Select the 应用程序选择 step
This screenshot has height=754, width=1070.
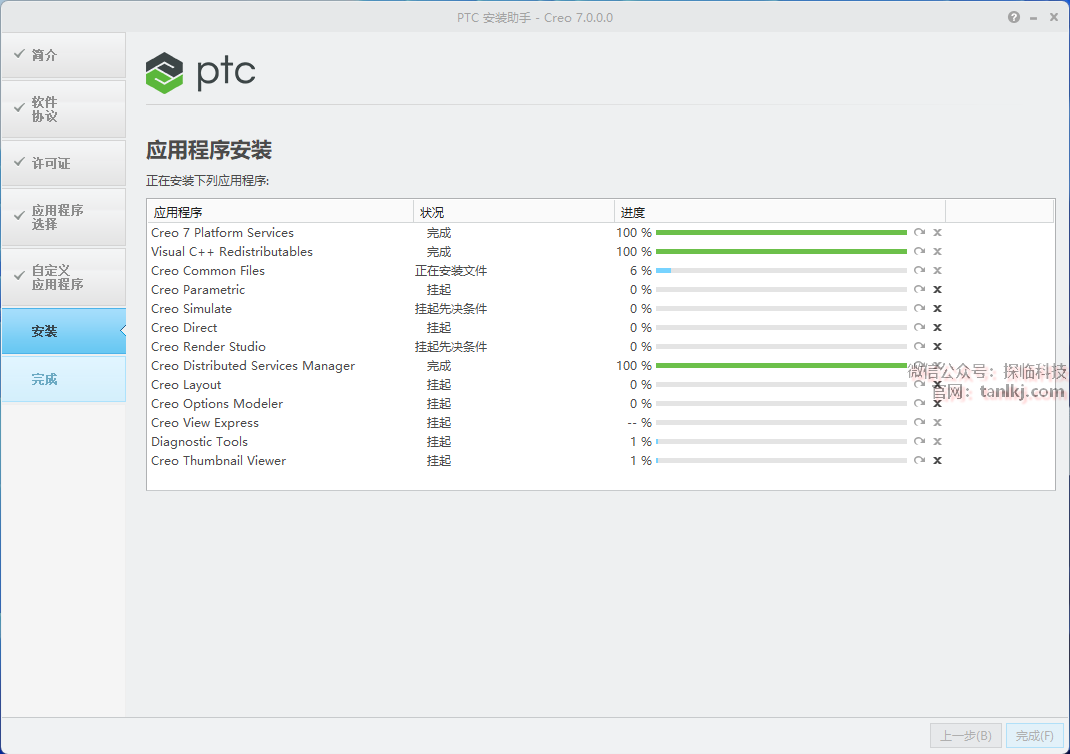click(63, 217)
